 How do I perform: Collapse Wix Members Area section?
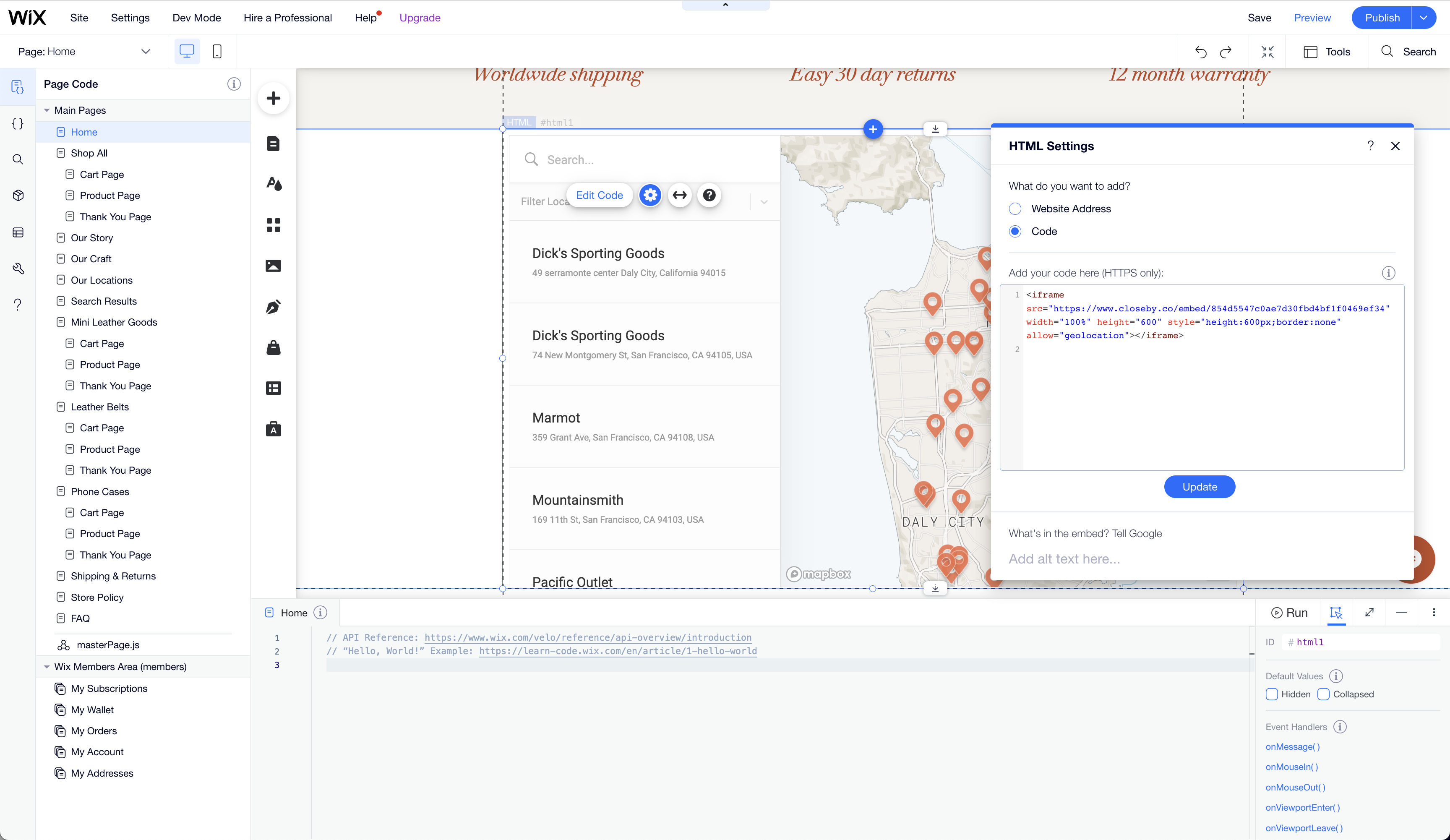click(x=47, y=667)
